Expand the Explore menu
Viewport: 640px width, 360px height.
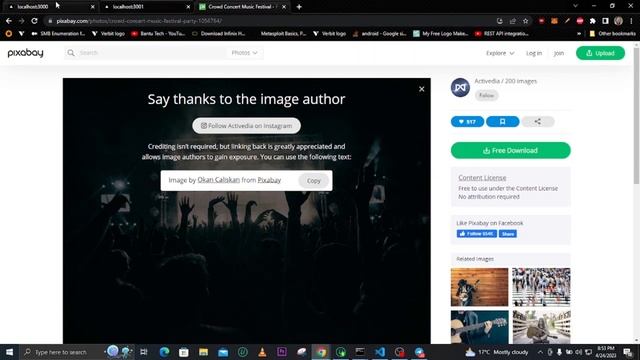pos(500,53)
